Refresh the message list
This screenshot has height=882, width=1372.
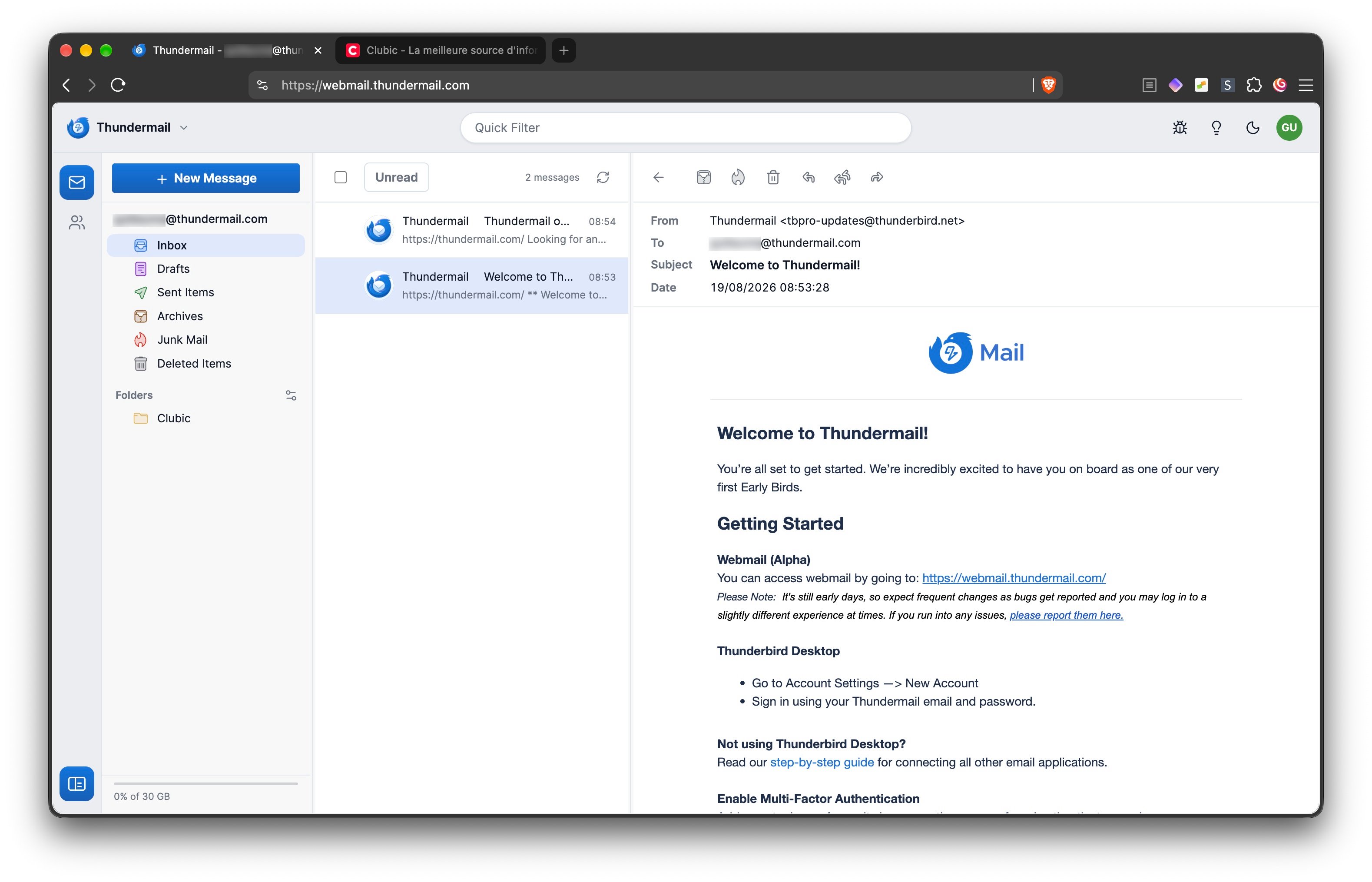[x=603, y=177]
